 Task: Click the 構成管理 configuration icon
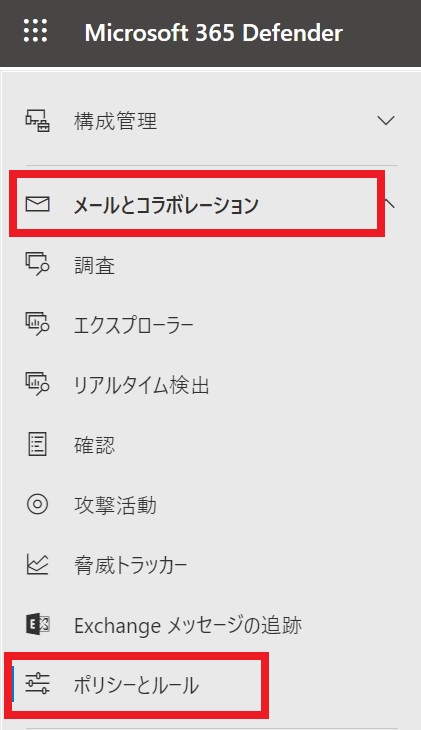tap(37, 121)
